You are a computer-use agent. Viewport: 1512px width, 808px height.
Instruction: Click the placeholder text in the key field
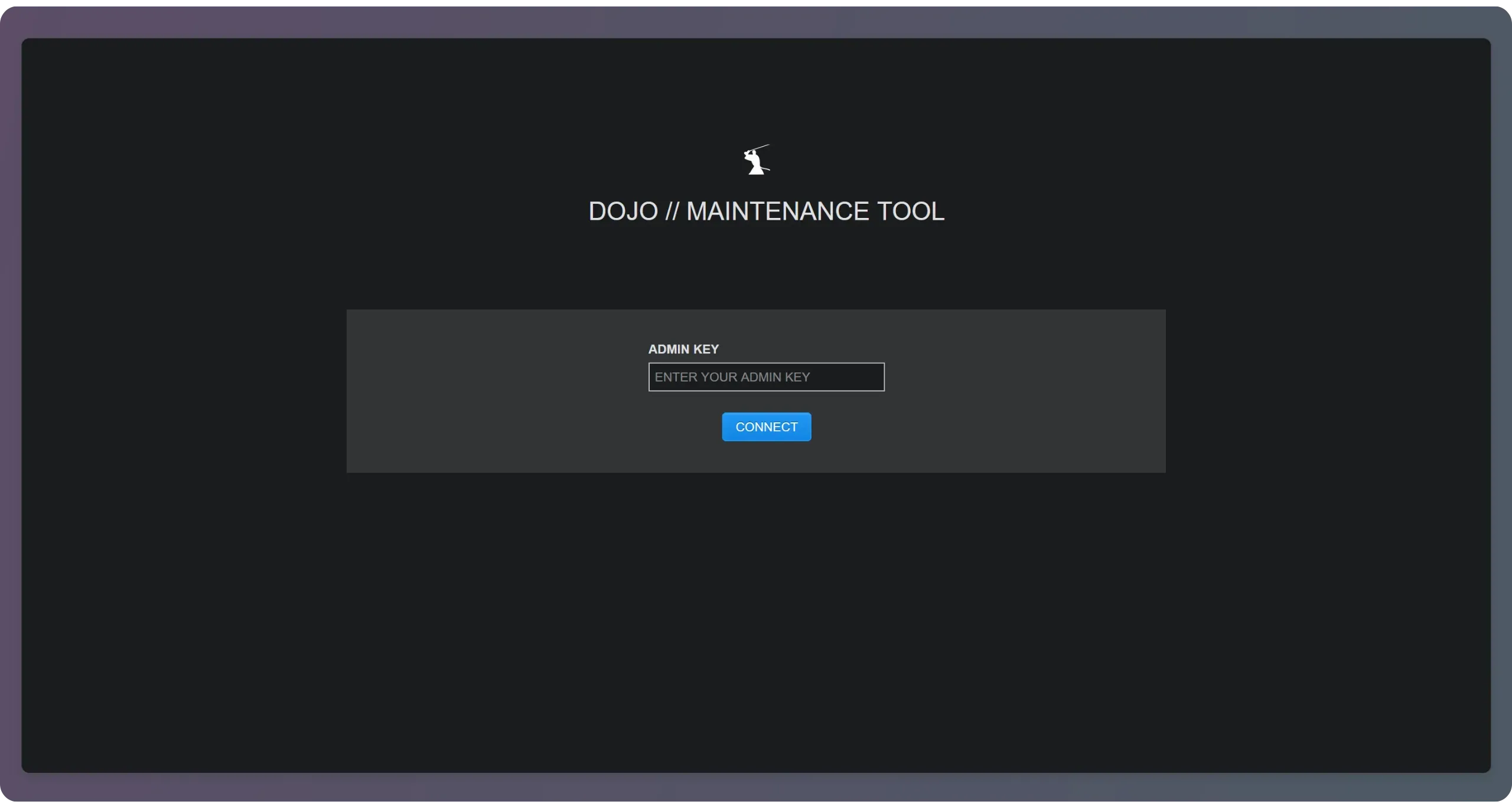click(x=732, y=377)
